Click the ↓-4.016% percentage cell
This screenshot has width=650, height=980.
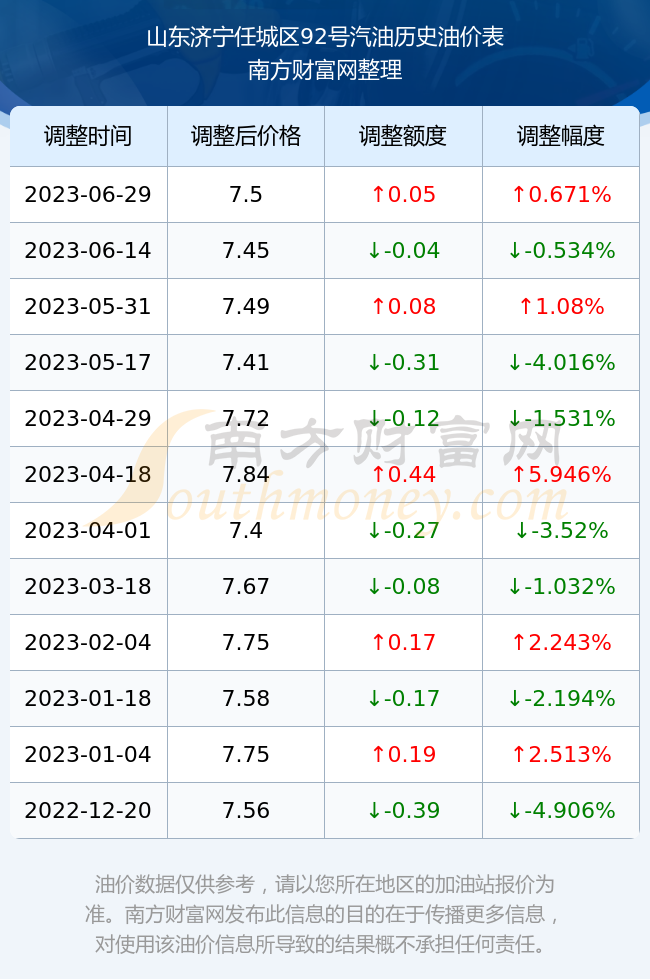click(561, 362)
